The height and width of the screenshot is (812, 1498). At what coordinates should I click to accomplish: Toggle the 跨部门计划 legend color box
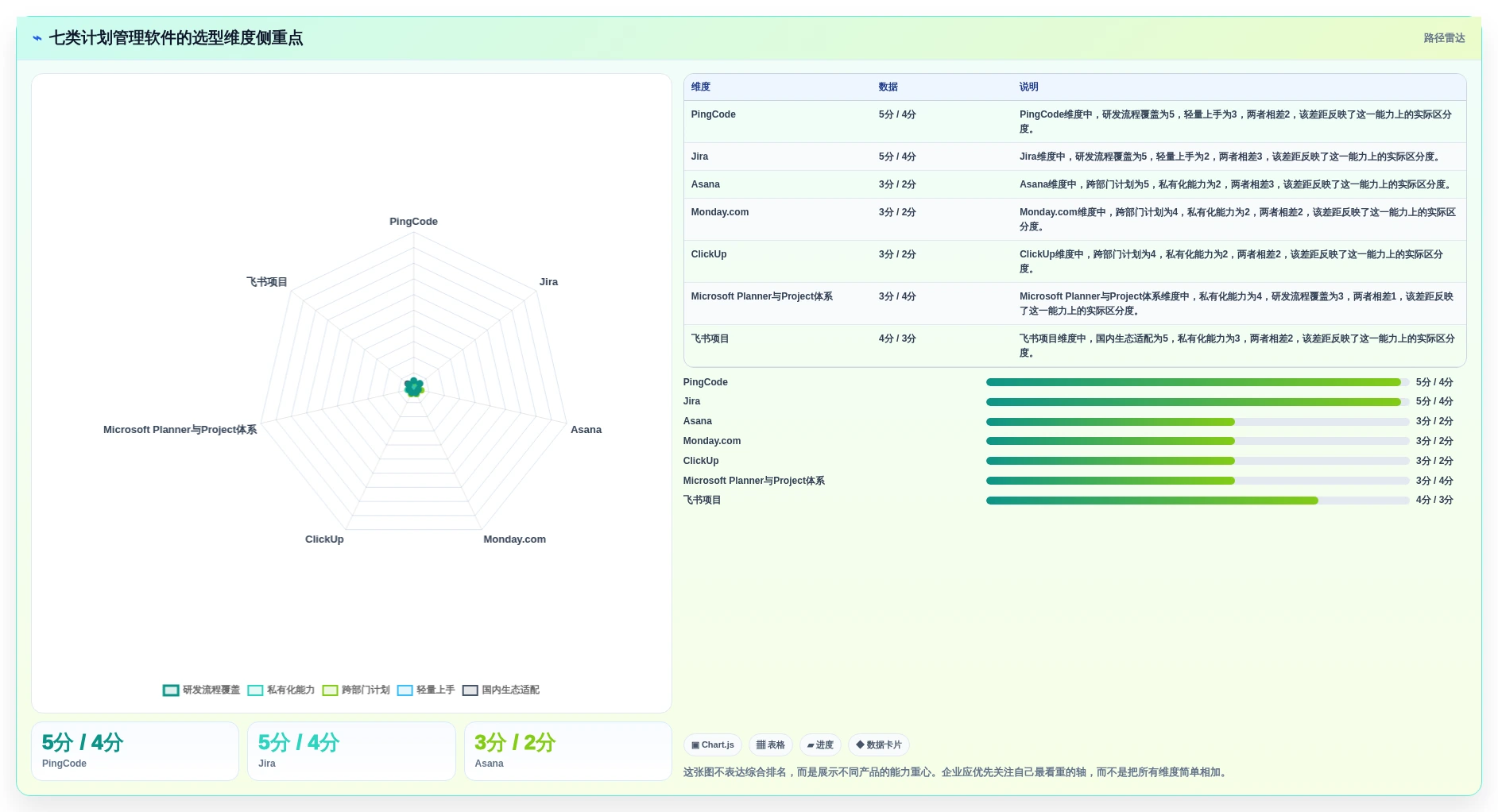tap(330, 690)
